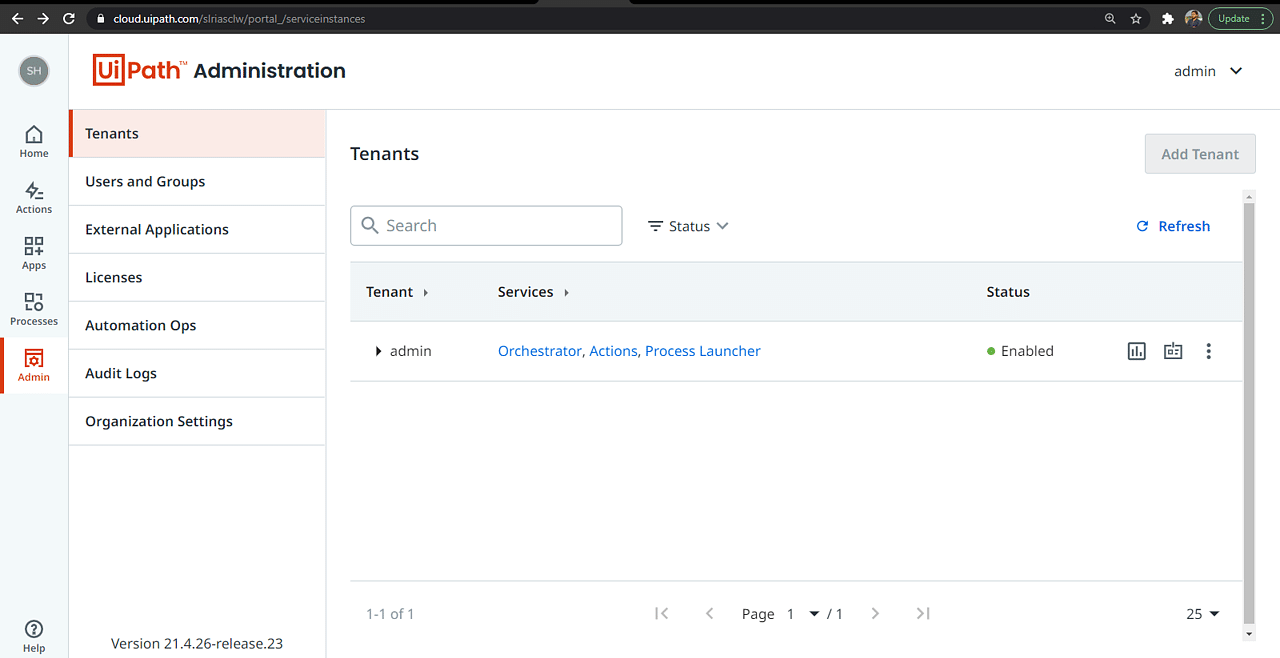Click in the tenant Search field
Viewport: 1280px width, 658px height.
click(486, 226)
